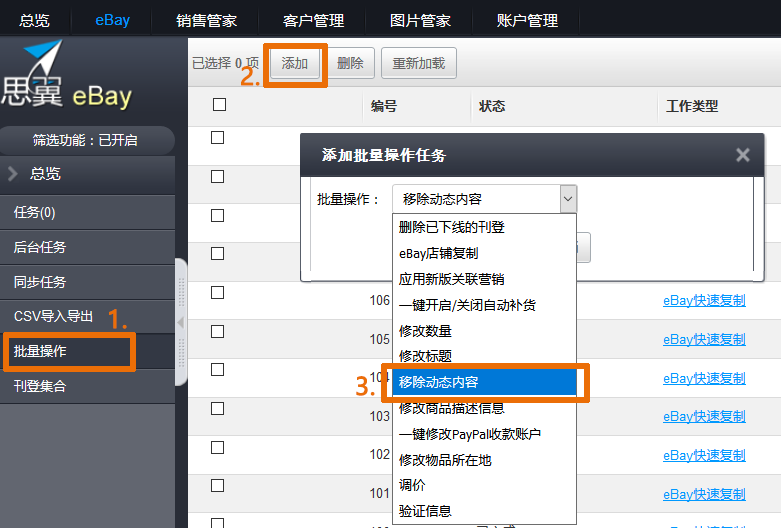Screen dimensions: 781x528
Task: Choose 一键修改PayPal收款账户 option
Action: tap(484, 434)
